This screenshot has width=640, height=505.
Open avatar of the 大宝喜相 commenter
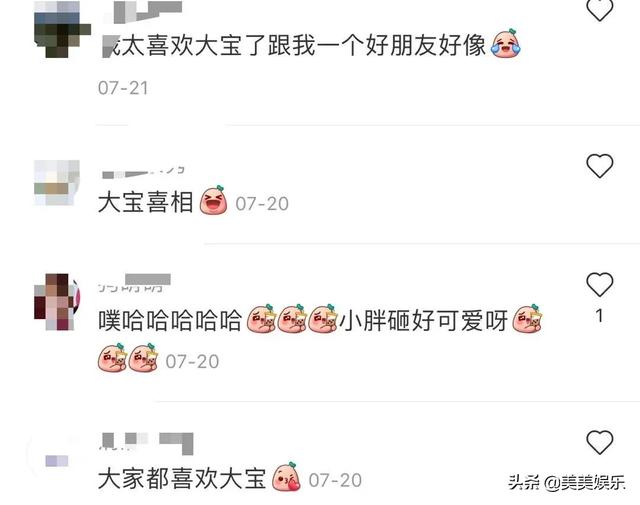pyautogui.click(x=56, y=182)
